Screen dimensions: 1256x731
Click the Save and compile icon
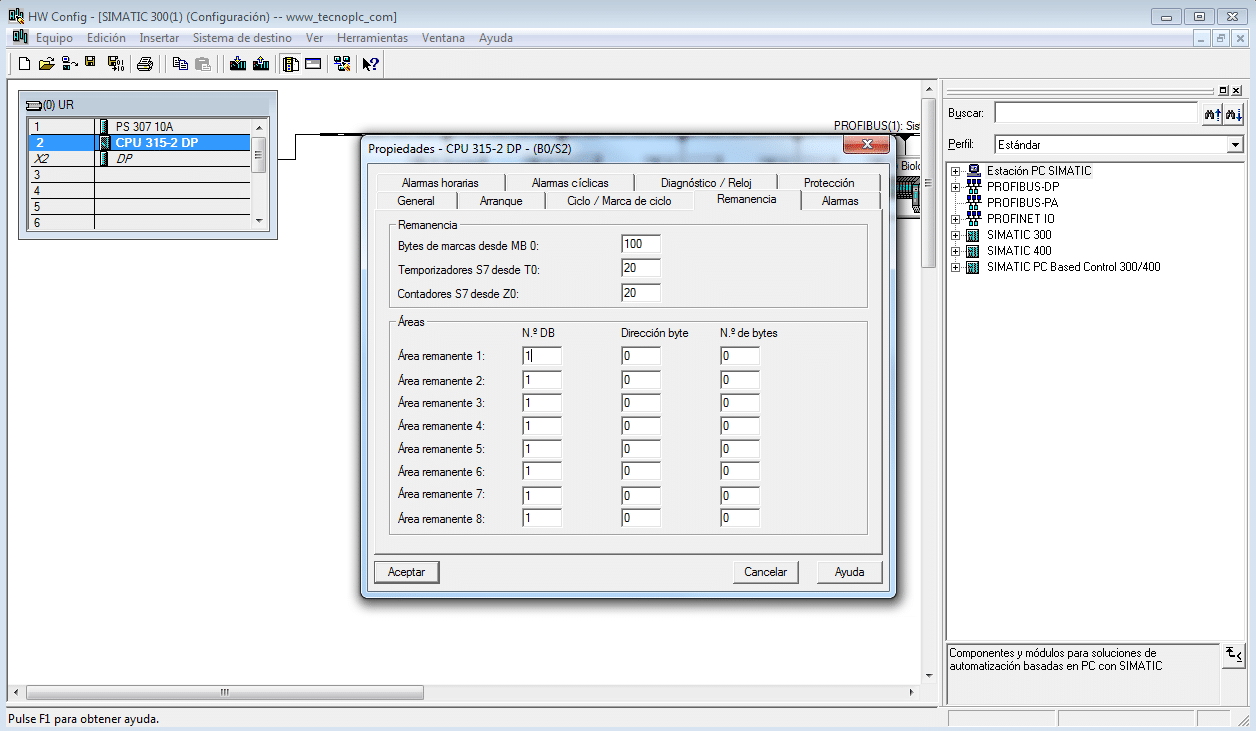pyautogui.click(x=115, y=64)
